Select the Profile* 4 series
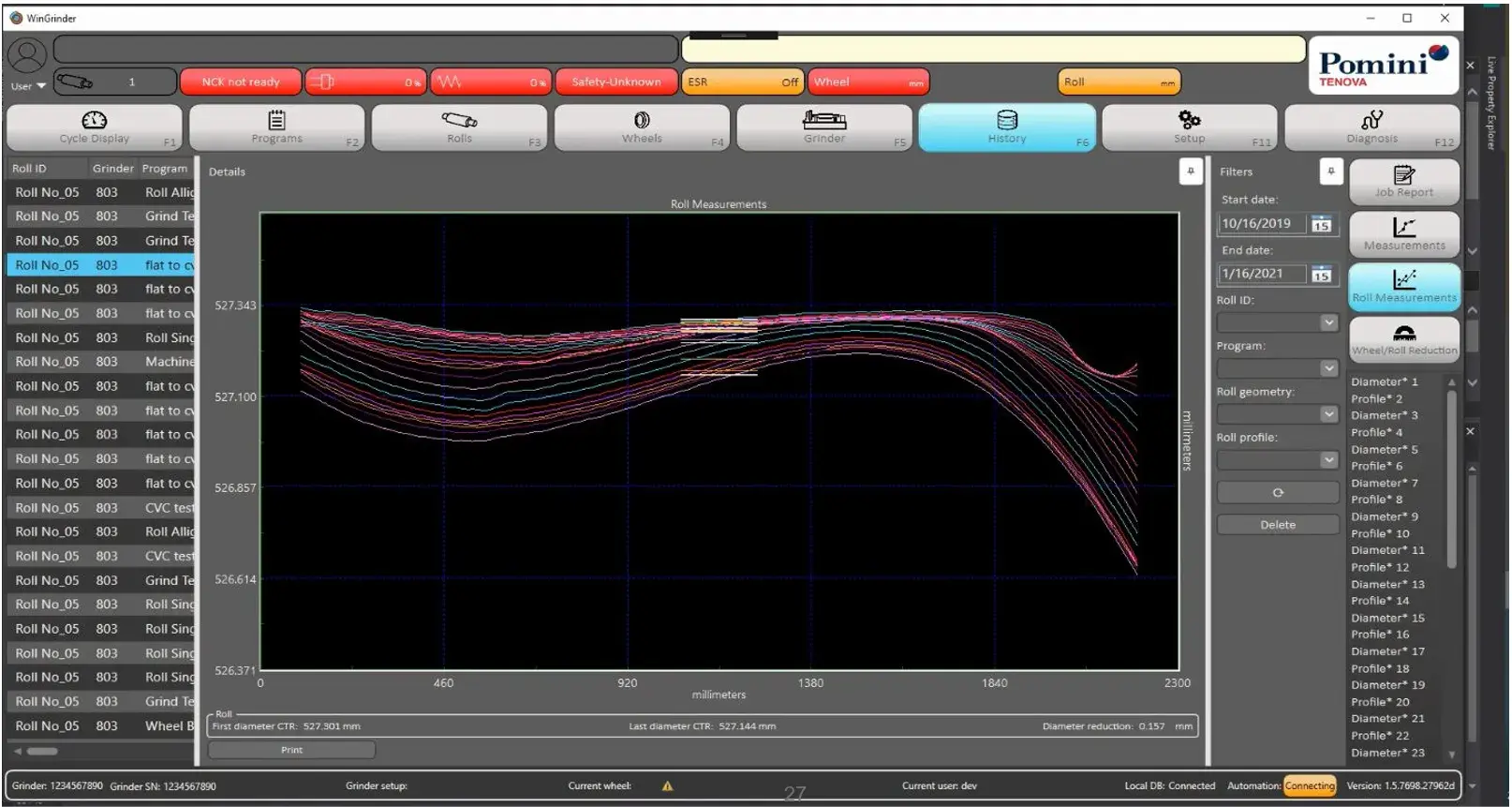 (x=1376, y=433)
